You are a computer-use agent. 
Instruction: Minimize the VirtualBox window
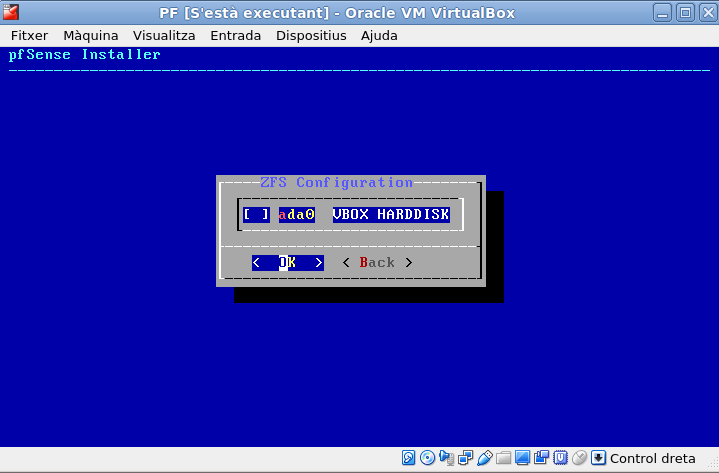click(662, 13)
